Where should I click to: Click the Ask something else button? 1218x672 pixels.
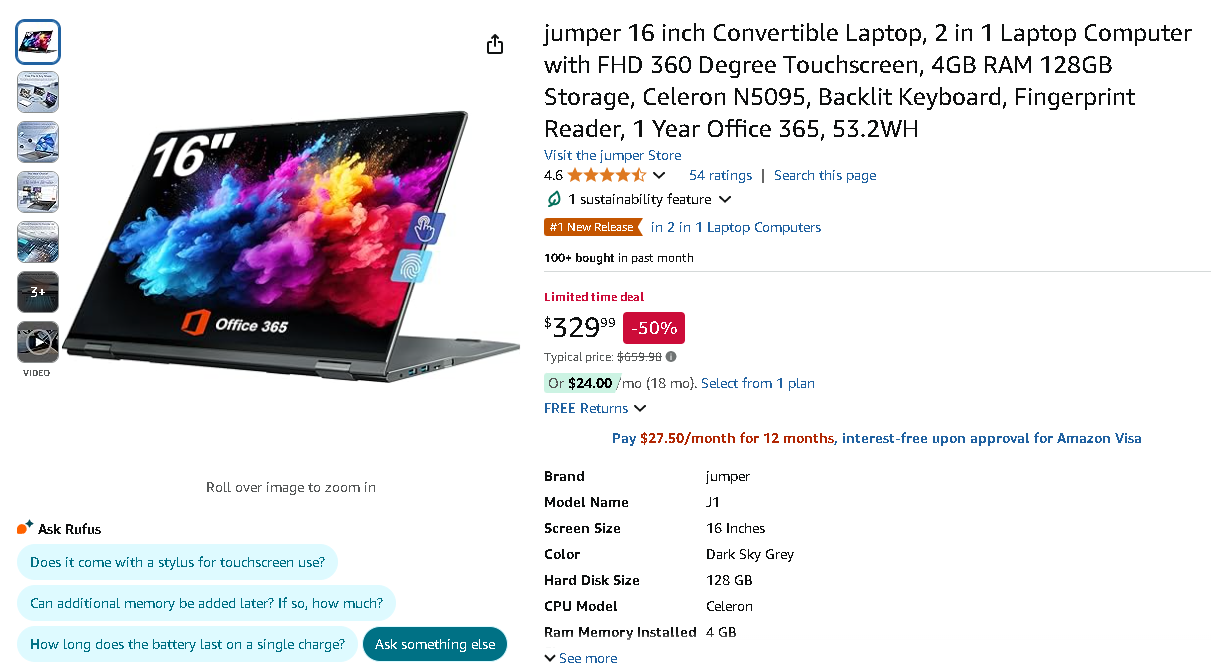tap(435, 644)
